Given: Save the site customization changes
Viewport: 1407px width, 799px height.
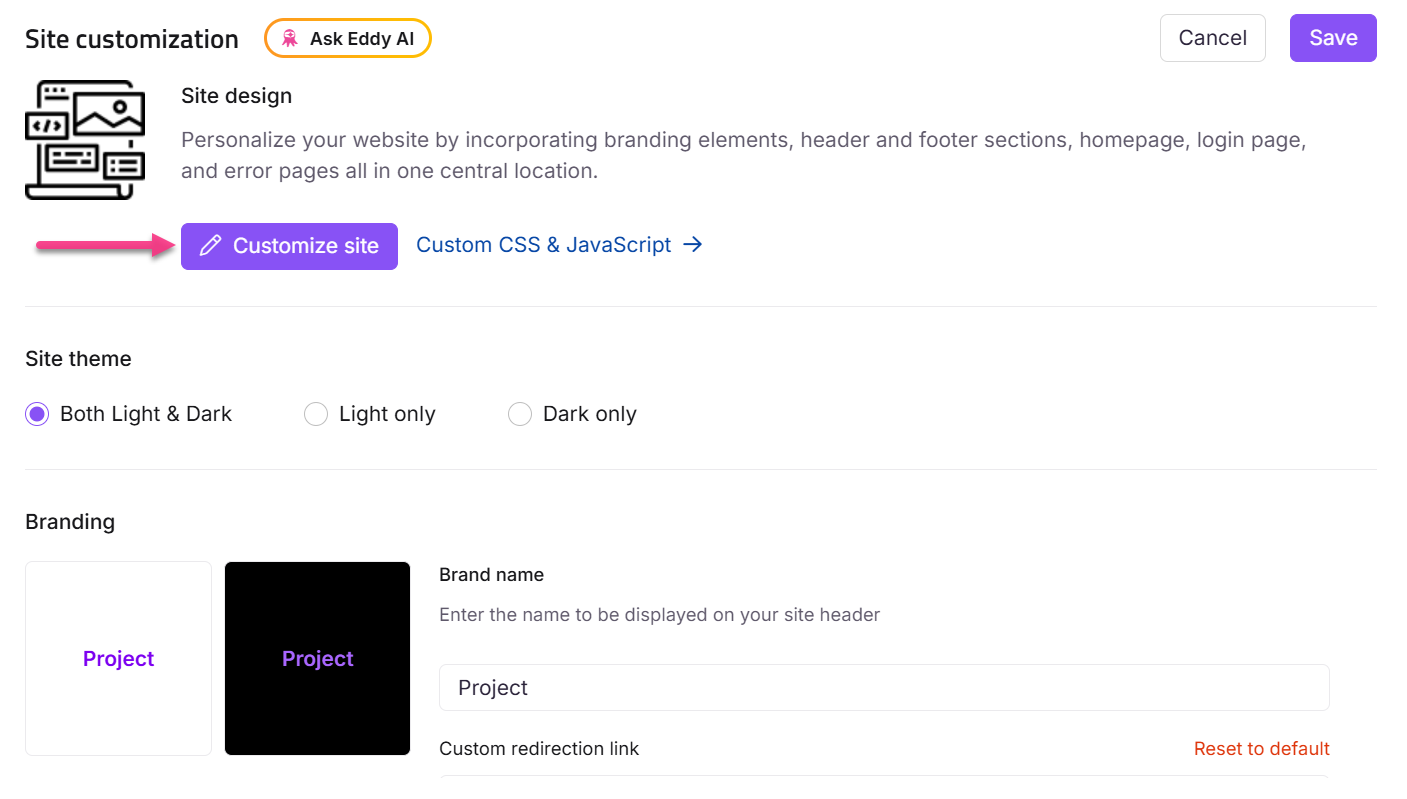Looking at the screenshot, I should pos(1333,38).
